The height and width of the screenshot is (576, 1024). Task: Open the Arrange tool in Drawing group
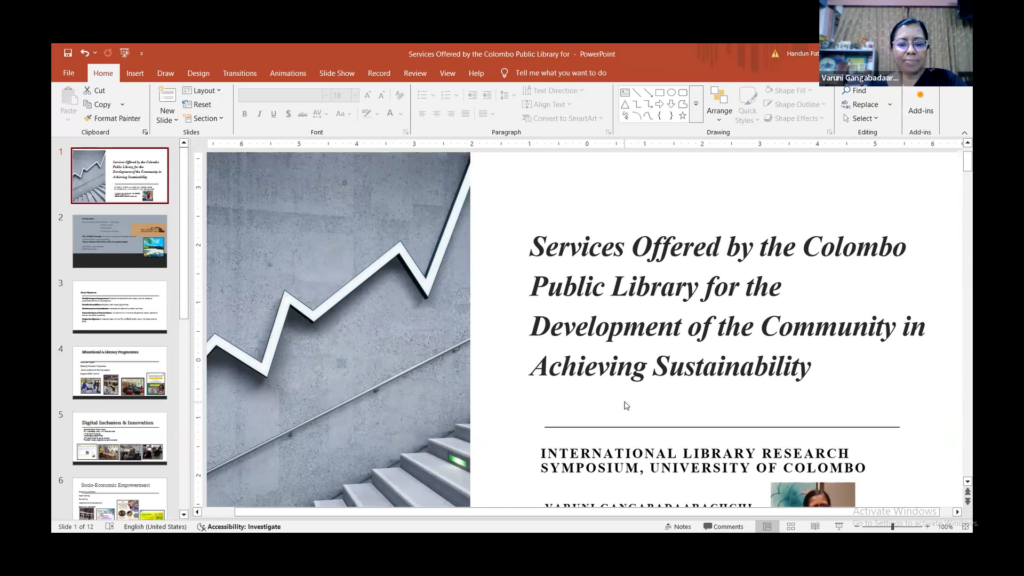pyautogui.click(x=719, y=103)
